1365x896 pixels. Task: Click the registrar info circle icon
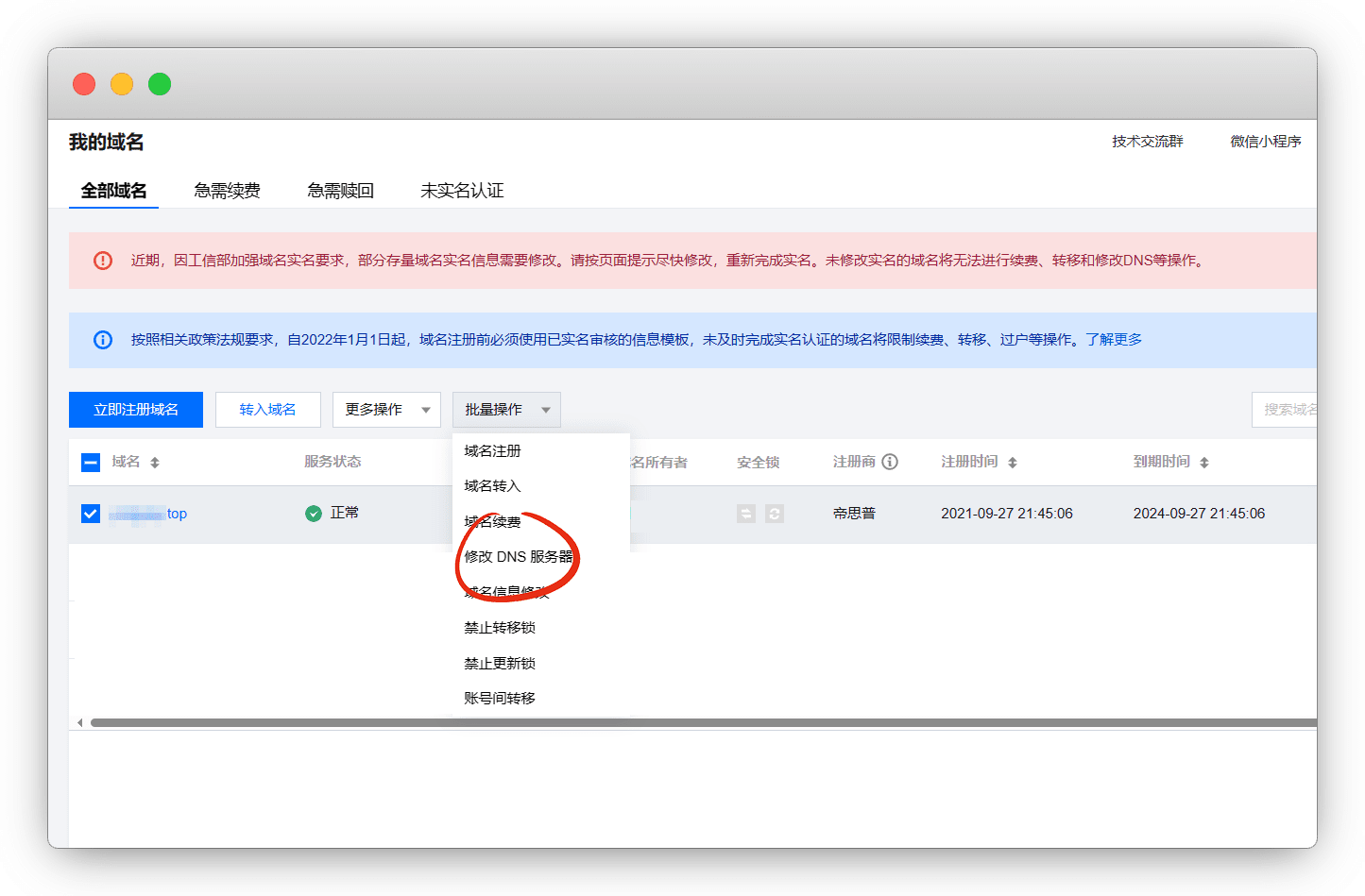(890, 462)
